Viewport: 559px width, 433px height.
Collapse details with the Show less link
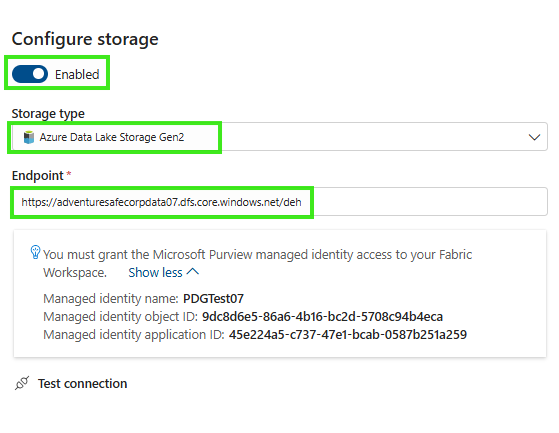[x=155, y=273]
